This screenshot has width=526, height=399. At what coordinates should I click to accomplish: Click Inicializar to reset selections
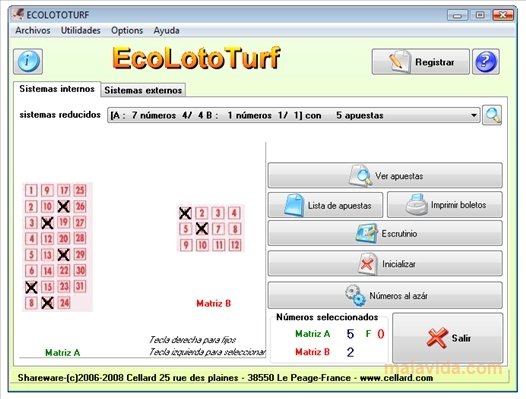pyautogui.click(x=385, y=264)
